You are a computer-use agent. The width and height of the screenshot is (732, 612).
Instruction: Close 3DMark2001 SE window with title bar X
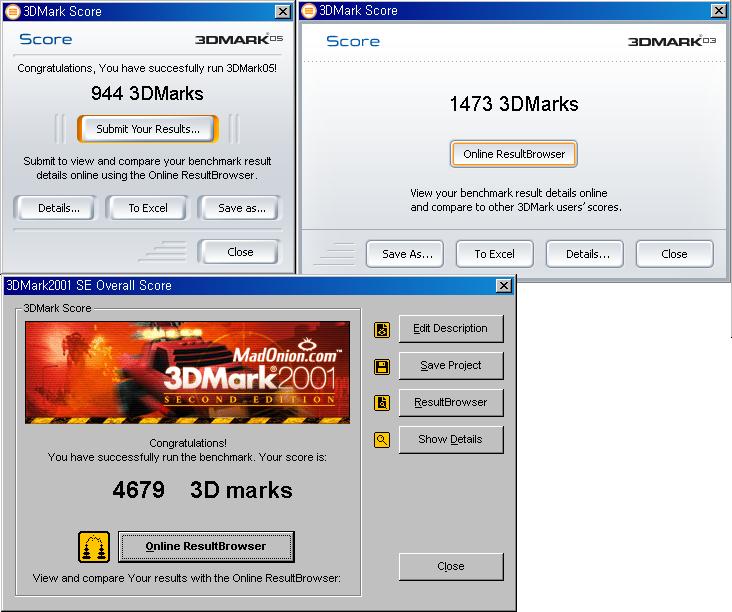coord(504,285)
